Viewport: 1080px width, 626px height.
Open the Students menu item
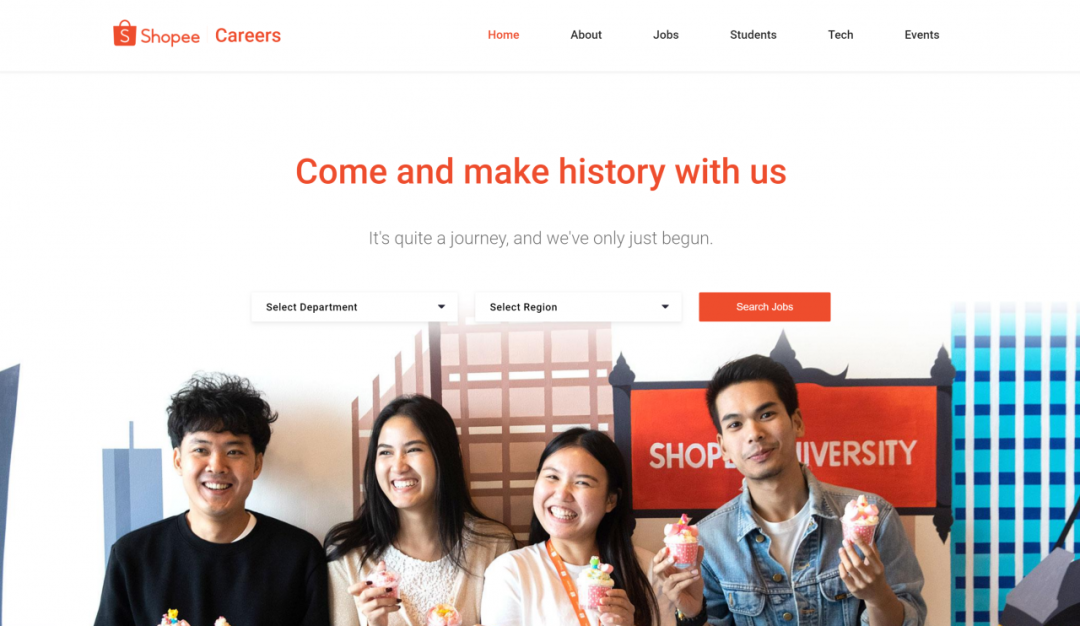tap(753, 34)
